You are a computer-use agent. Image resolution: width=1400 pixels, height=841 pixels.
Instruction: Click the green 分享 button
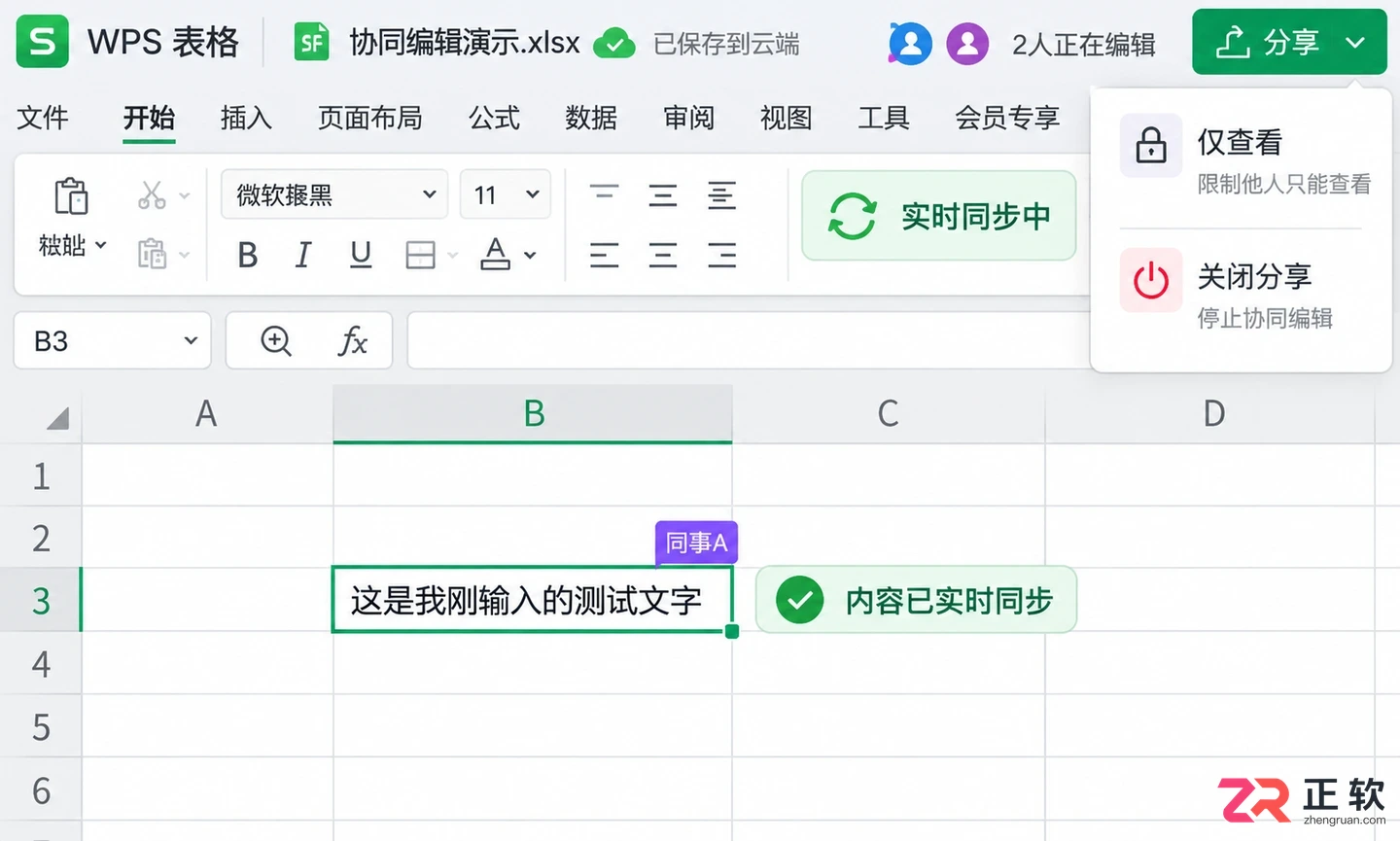coord(1289,42)
